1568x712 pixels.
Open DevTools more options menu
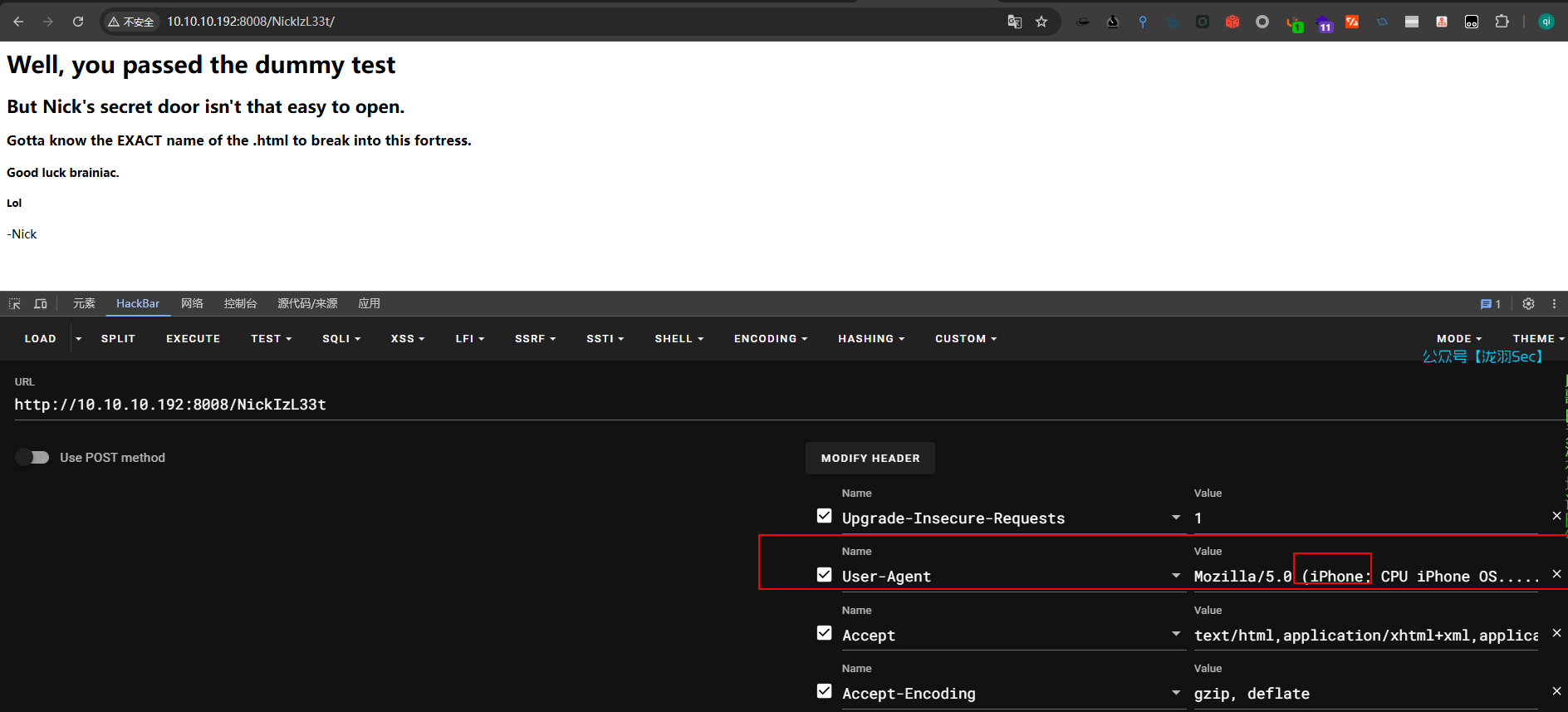click(x=1554, y=304)
